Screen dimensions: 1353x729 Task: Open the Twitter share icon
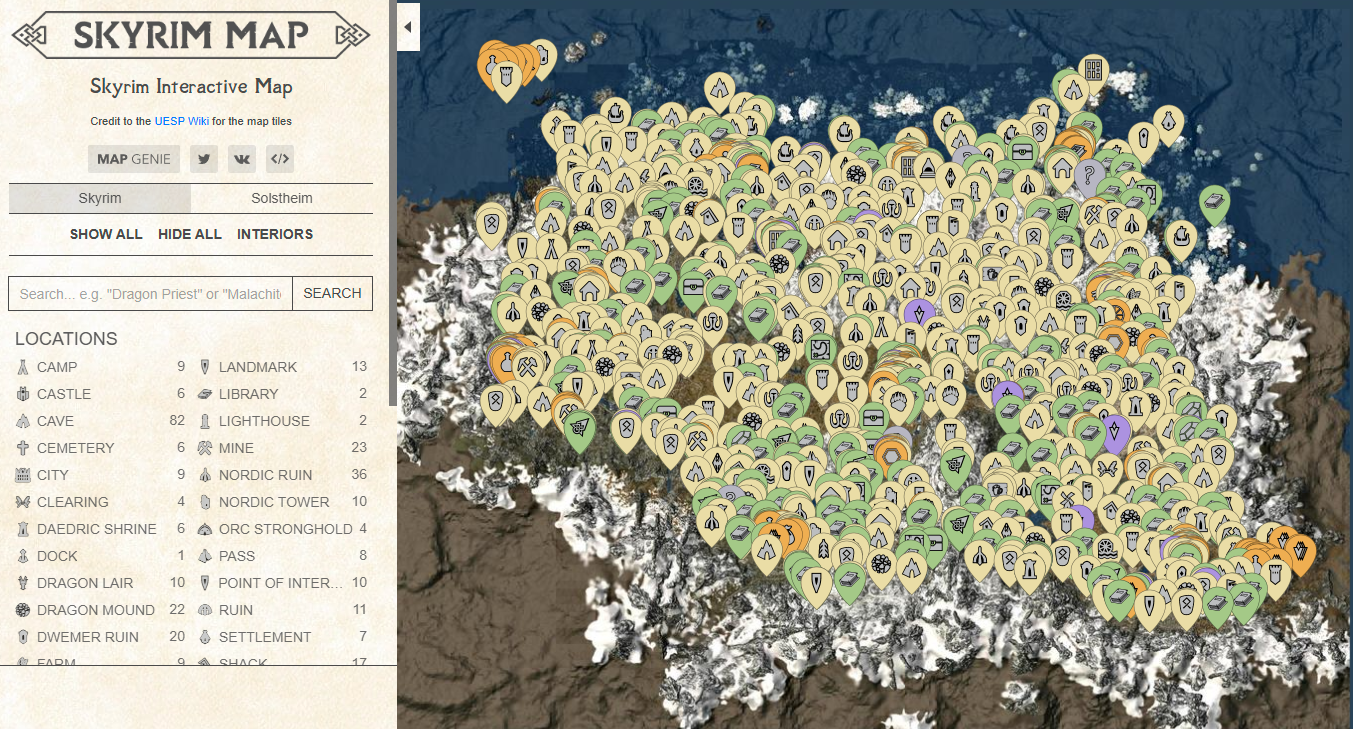(204, 159)
